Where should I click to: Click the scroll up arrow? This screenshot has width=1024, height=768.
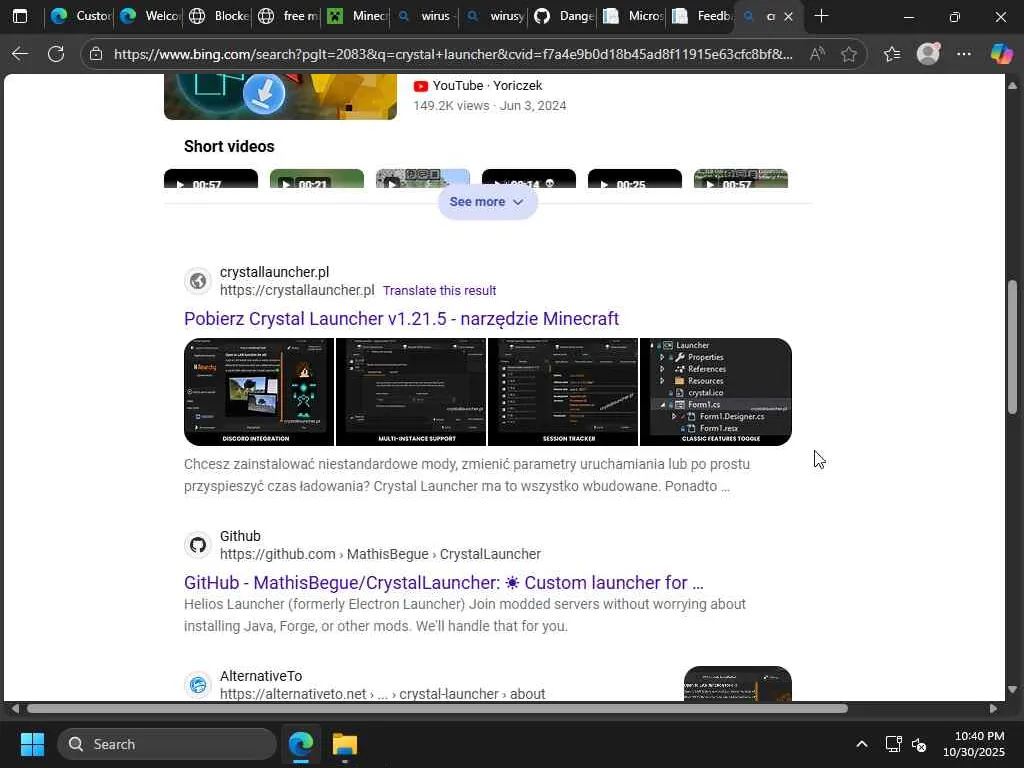(x=1012, y=86)
